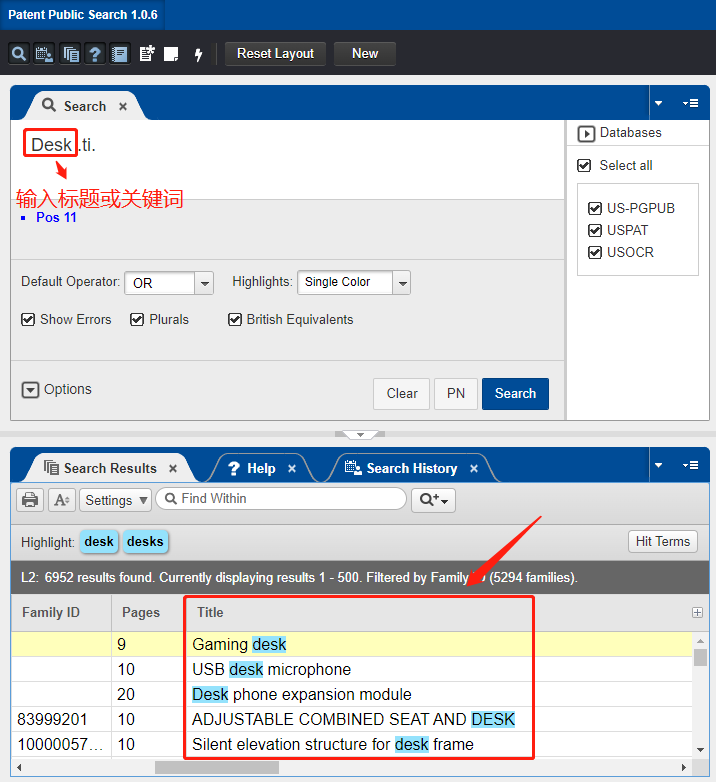Click the blue Search button
Image resolution: width=716 pixels, height=782 pixels.
(515, 393)
